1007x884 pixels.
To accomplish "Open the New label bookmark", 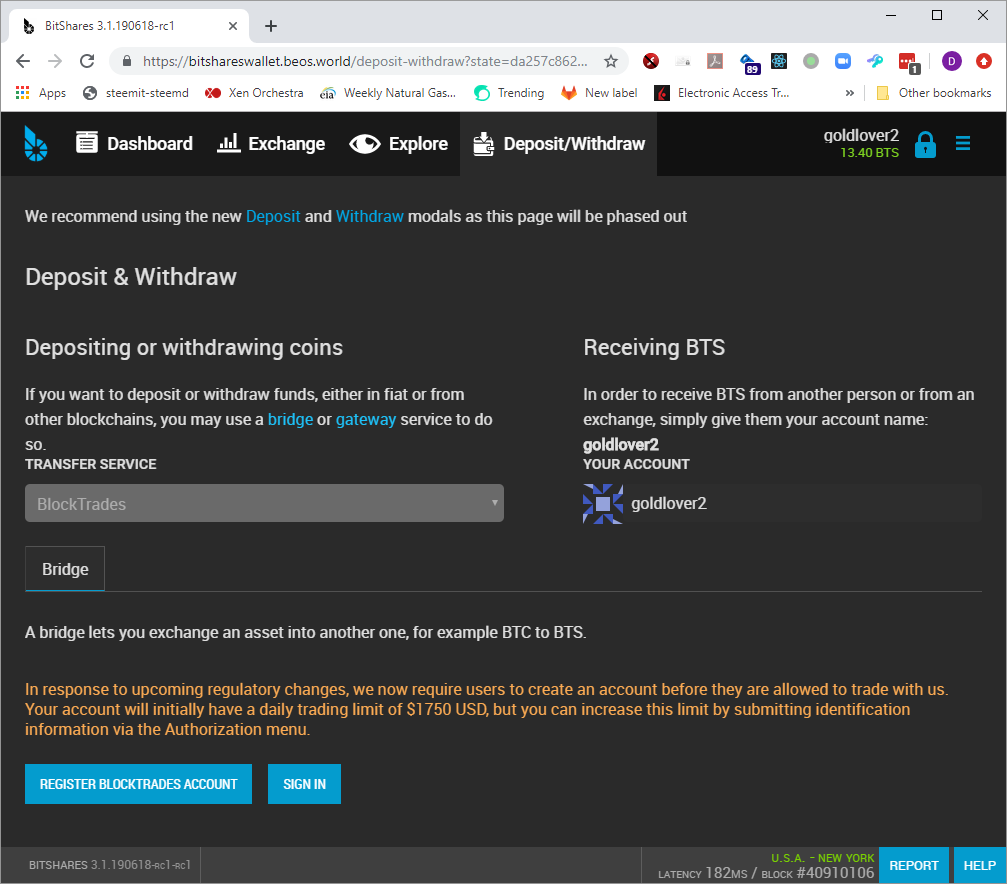I will tap(599, 93).
